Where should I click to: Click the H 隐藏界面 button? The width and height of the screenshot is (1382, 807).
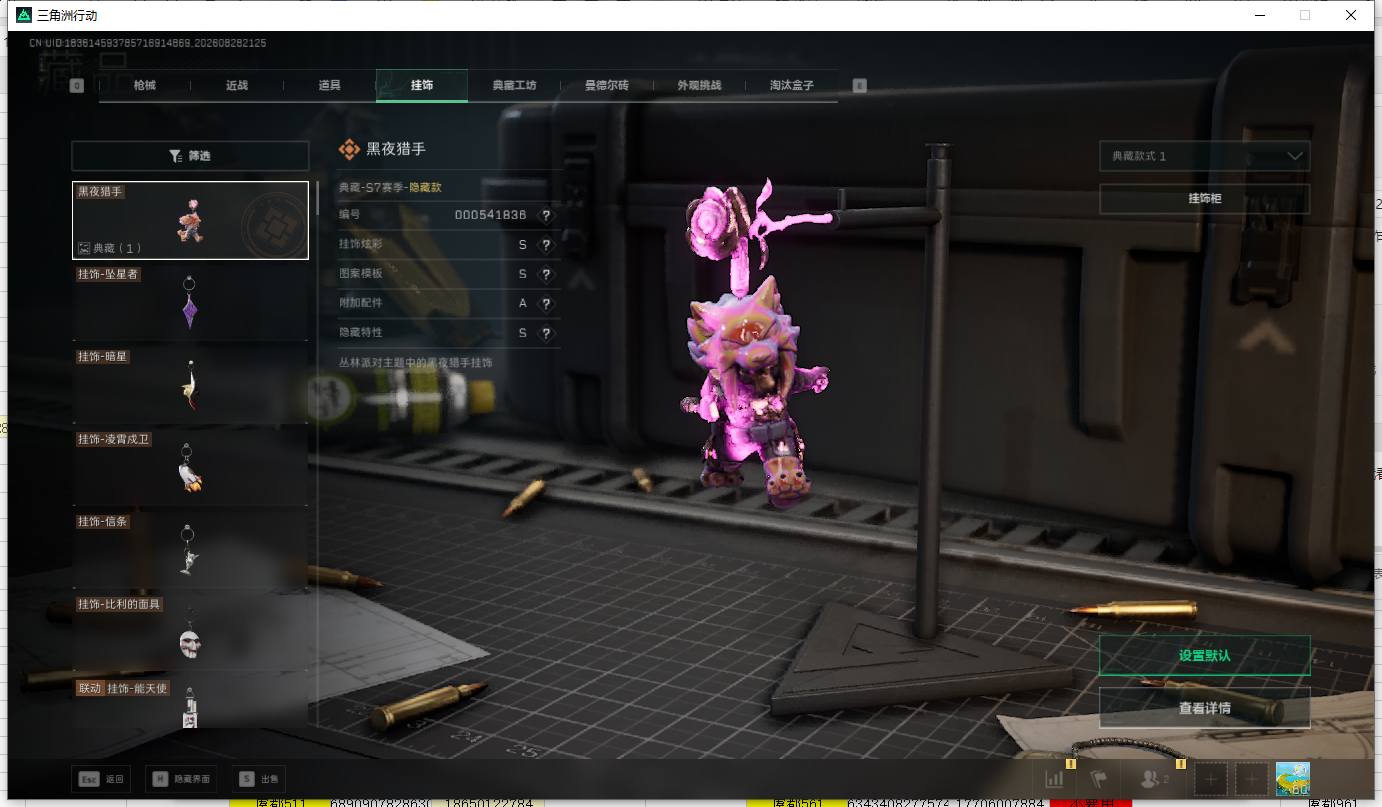click(x=182, y=778)
